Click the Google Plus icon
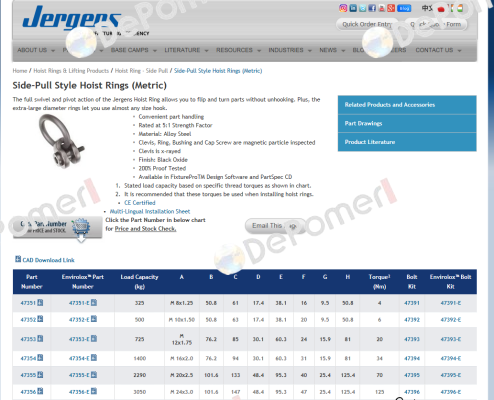Viewport: 494px width, 400px height. 391,8
